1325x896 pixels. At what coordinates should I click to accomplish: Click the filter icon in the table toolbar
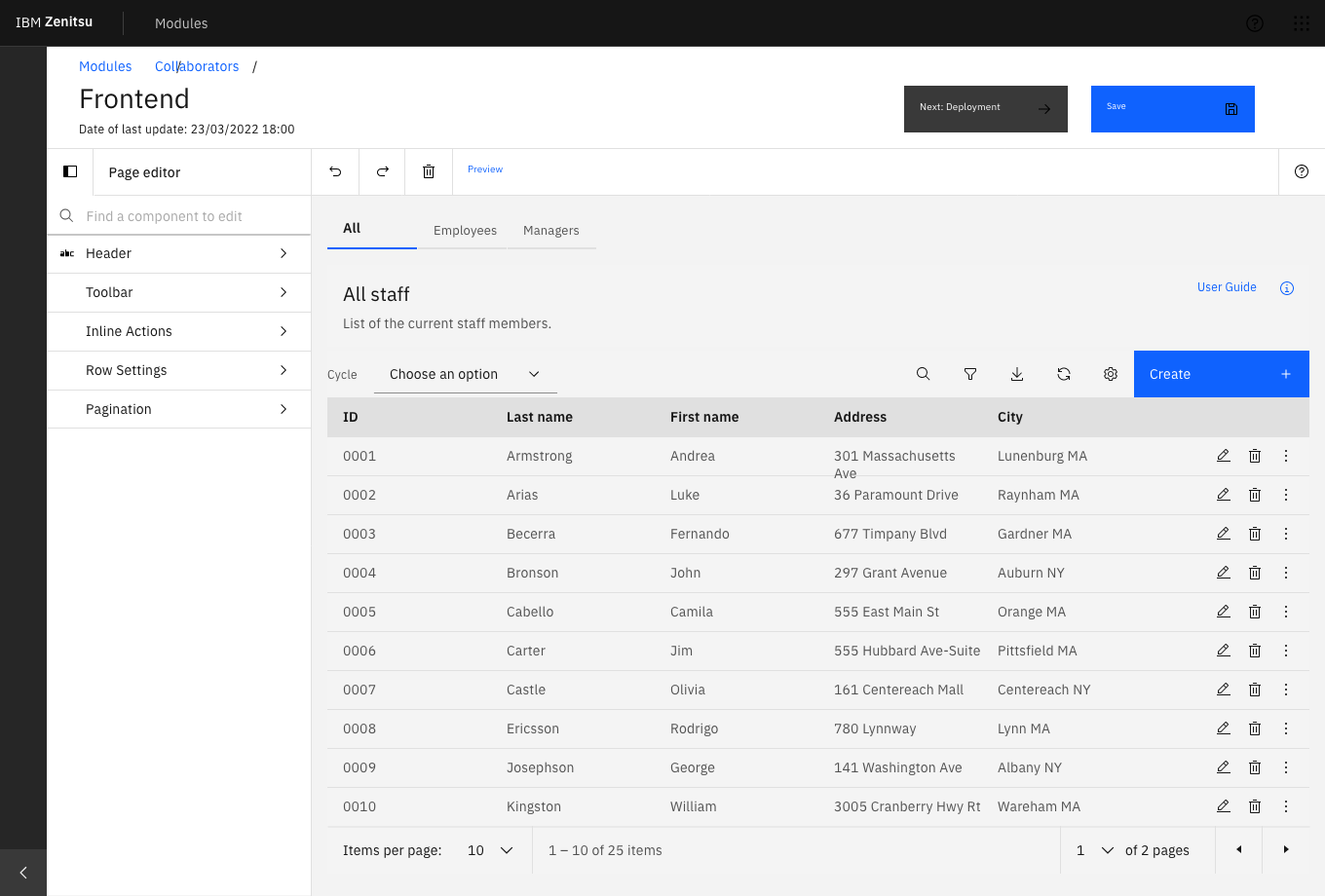pos(970,374)
